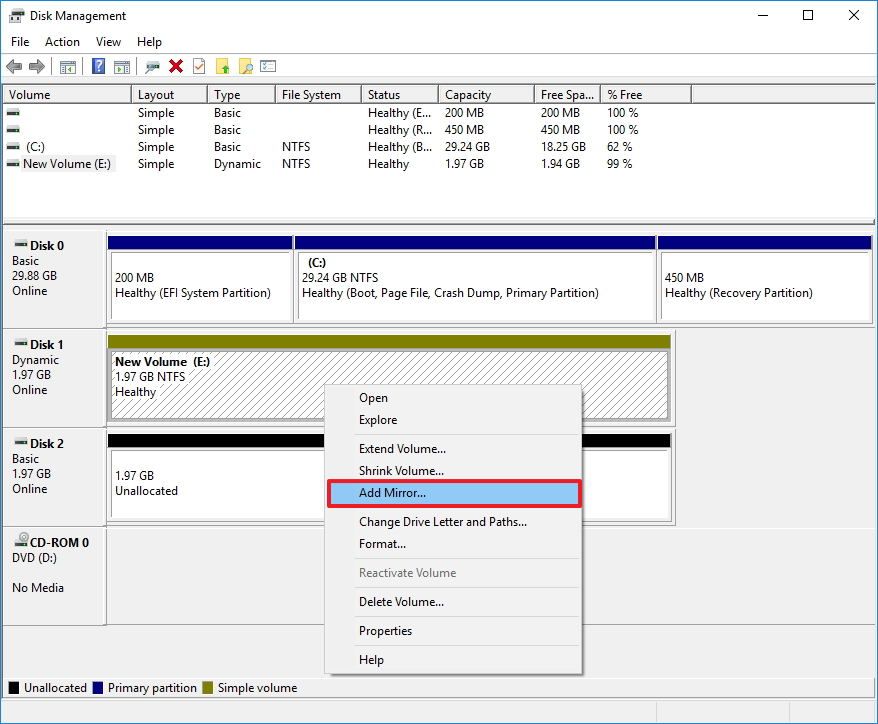Toggle the console tree pane visibility
This screenshot has width=878, height=724.
pos(66,66)
